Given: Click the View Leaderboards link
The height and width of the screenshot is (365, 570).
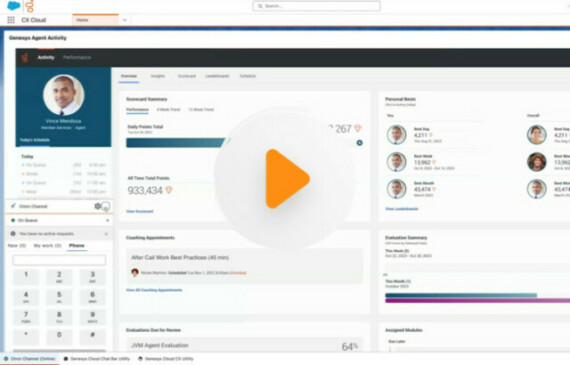Looking at the screenshot, I should [x=402, y=209].
